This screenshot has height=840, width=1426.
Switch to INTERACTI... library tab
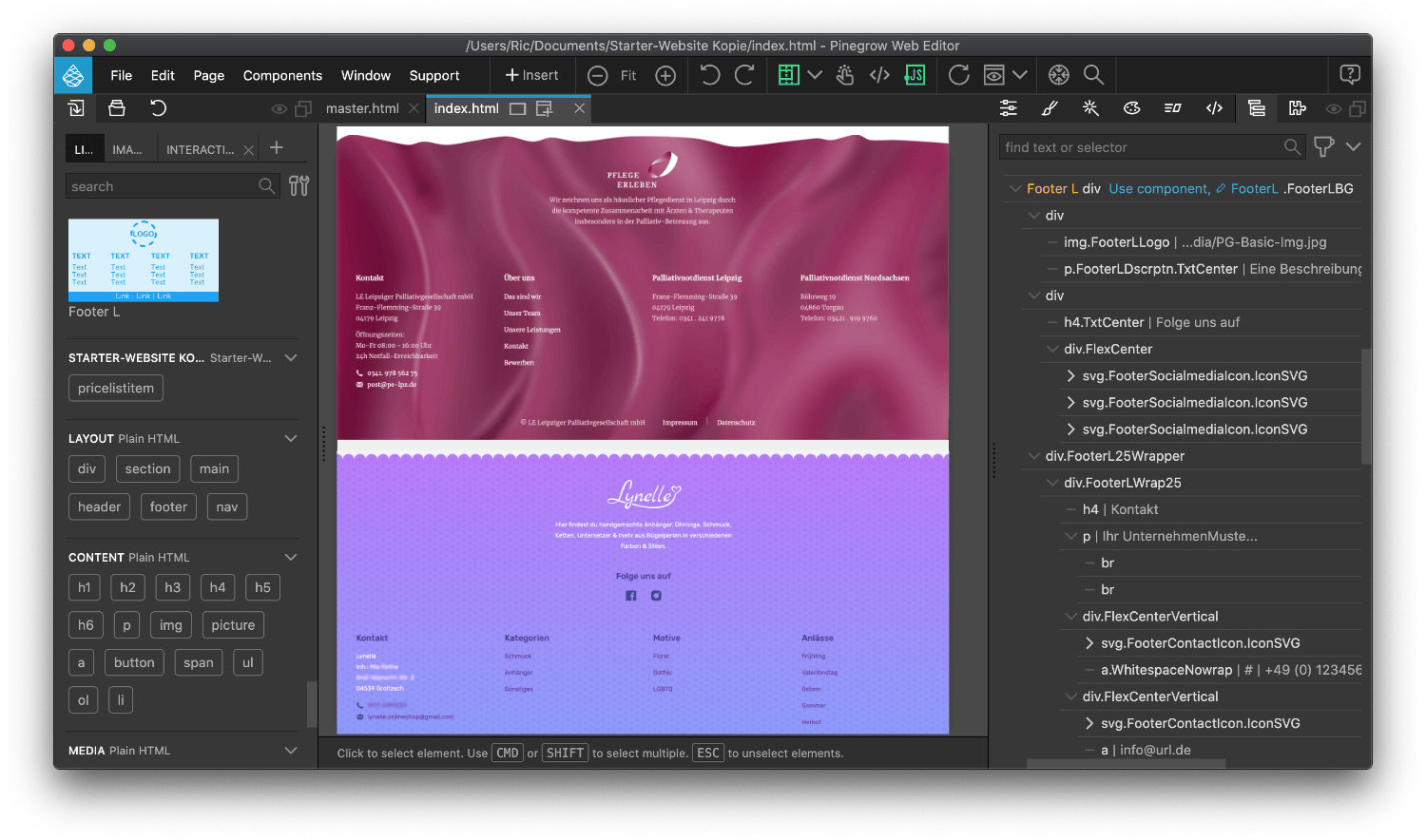(200, 149)
